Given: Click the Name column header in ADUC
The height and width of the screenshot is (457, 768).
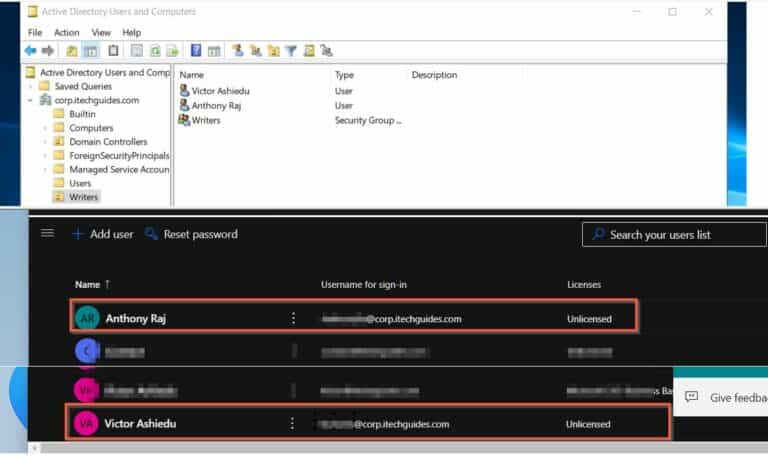Looking at the screenshot, I should coord(192,75).
